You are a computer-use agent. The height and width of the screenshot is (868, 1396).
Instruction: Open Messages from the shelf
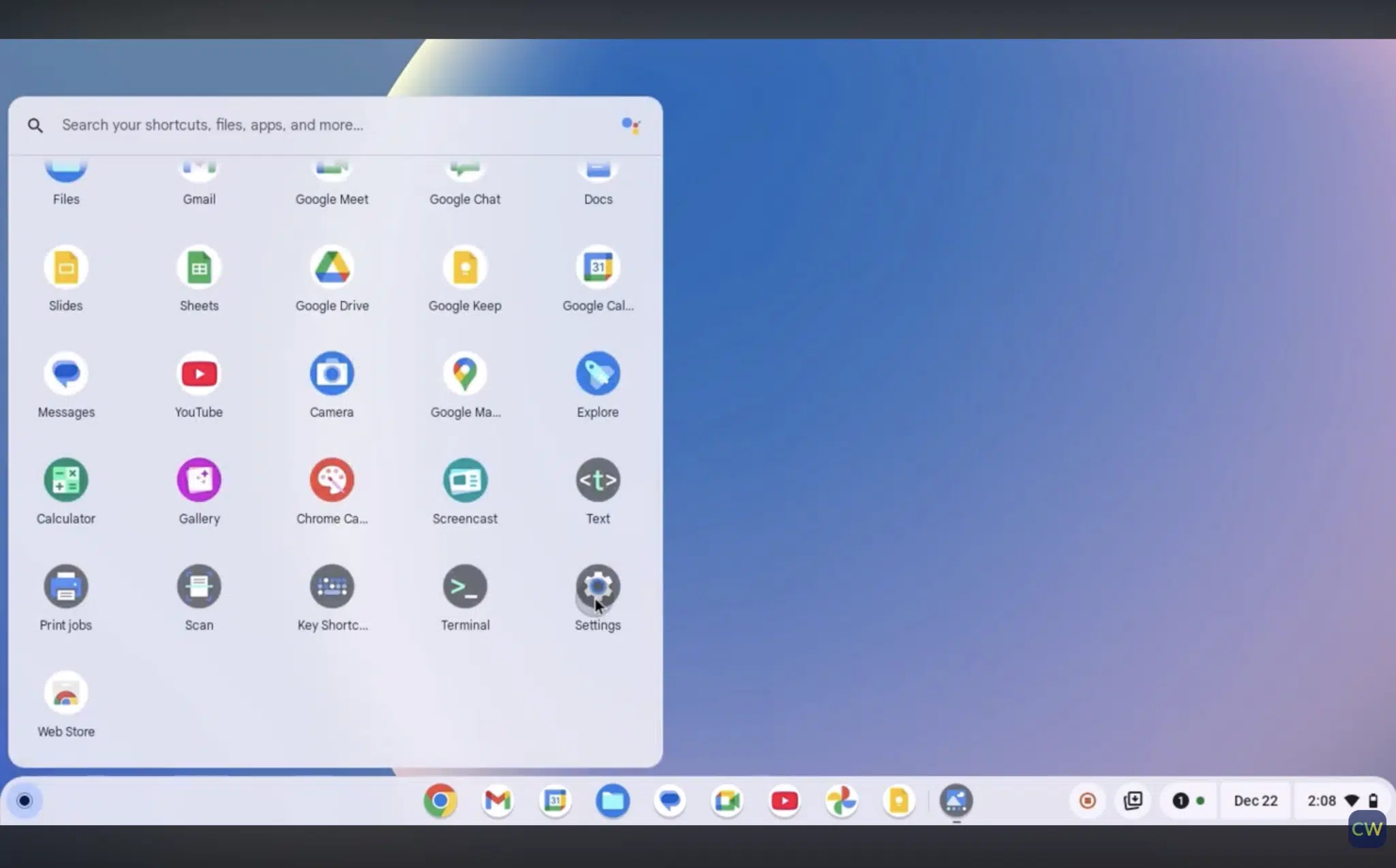click(670, 801)
